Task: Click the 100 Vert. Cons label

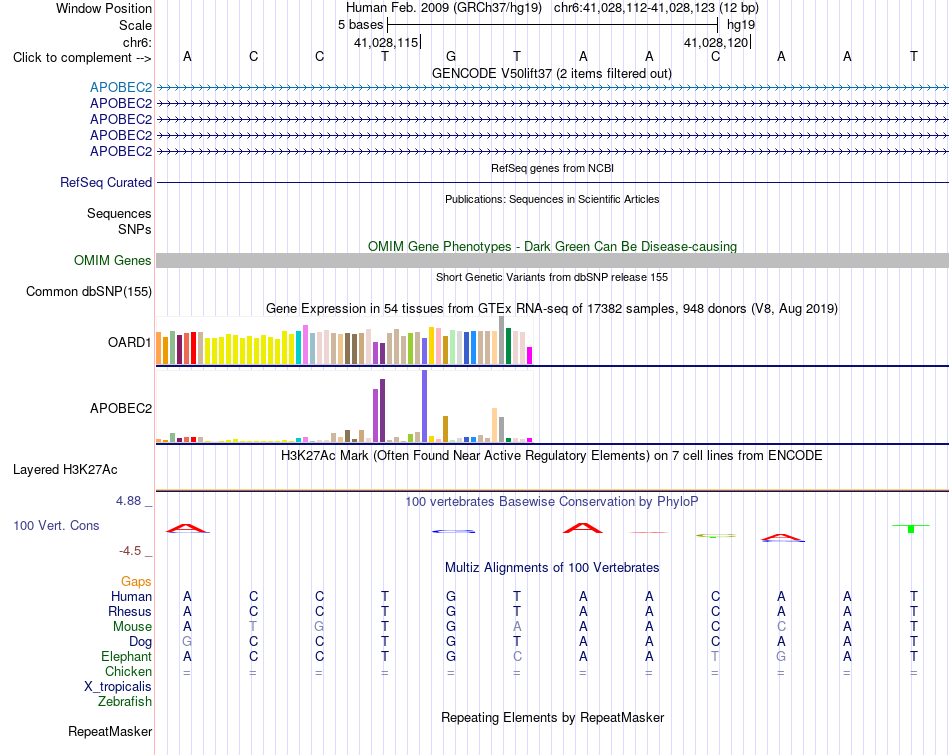Action: (x=56, y=525)
